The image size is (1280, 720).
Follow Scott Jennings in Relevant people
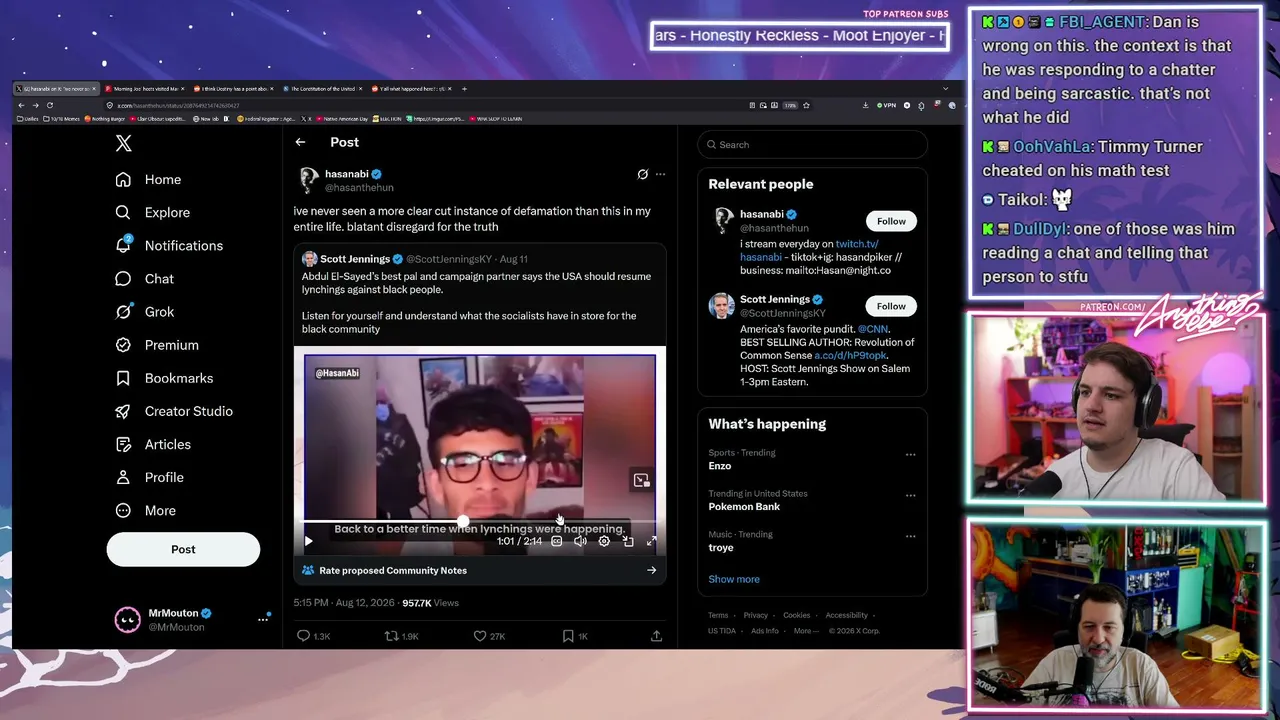(891, 306)
